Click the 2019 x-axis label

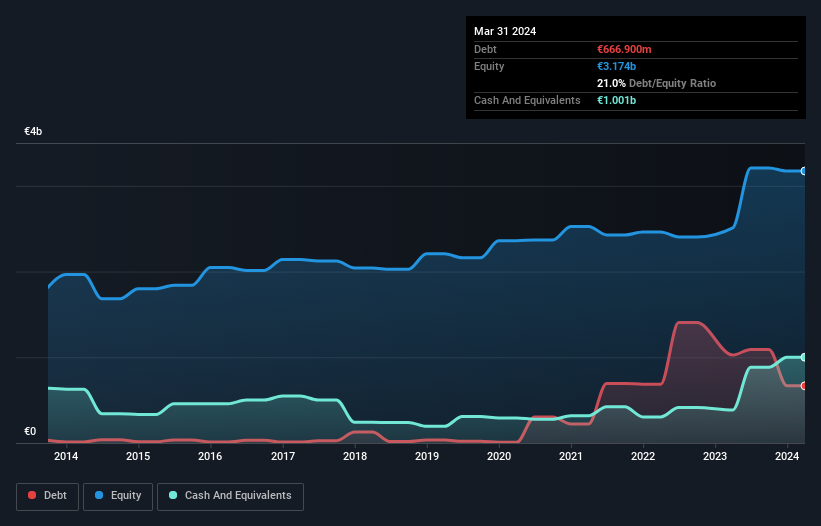tap(427, 456)
